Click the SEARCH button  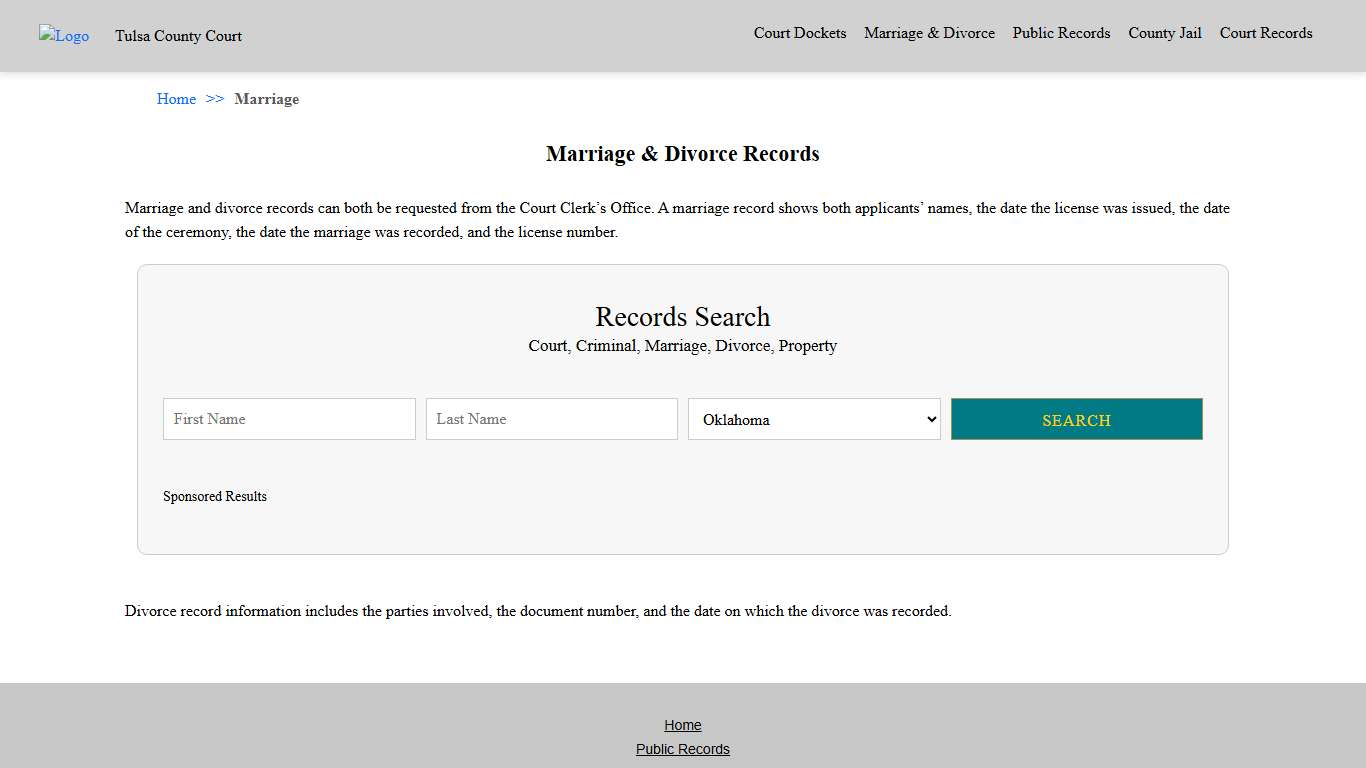tap(1076, 419)
